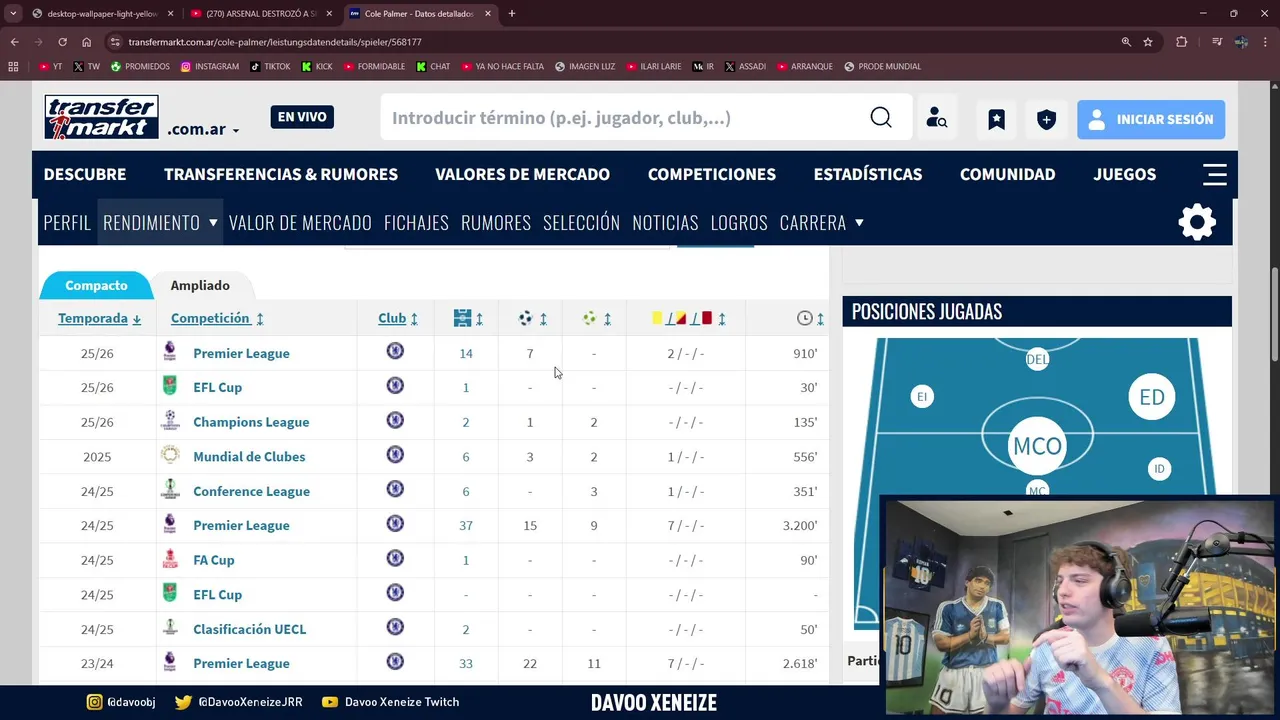Sort by assists icon column
Screen dimensions: 1280x720
tap(596, 318)
